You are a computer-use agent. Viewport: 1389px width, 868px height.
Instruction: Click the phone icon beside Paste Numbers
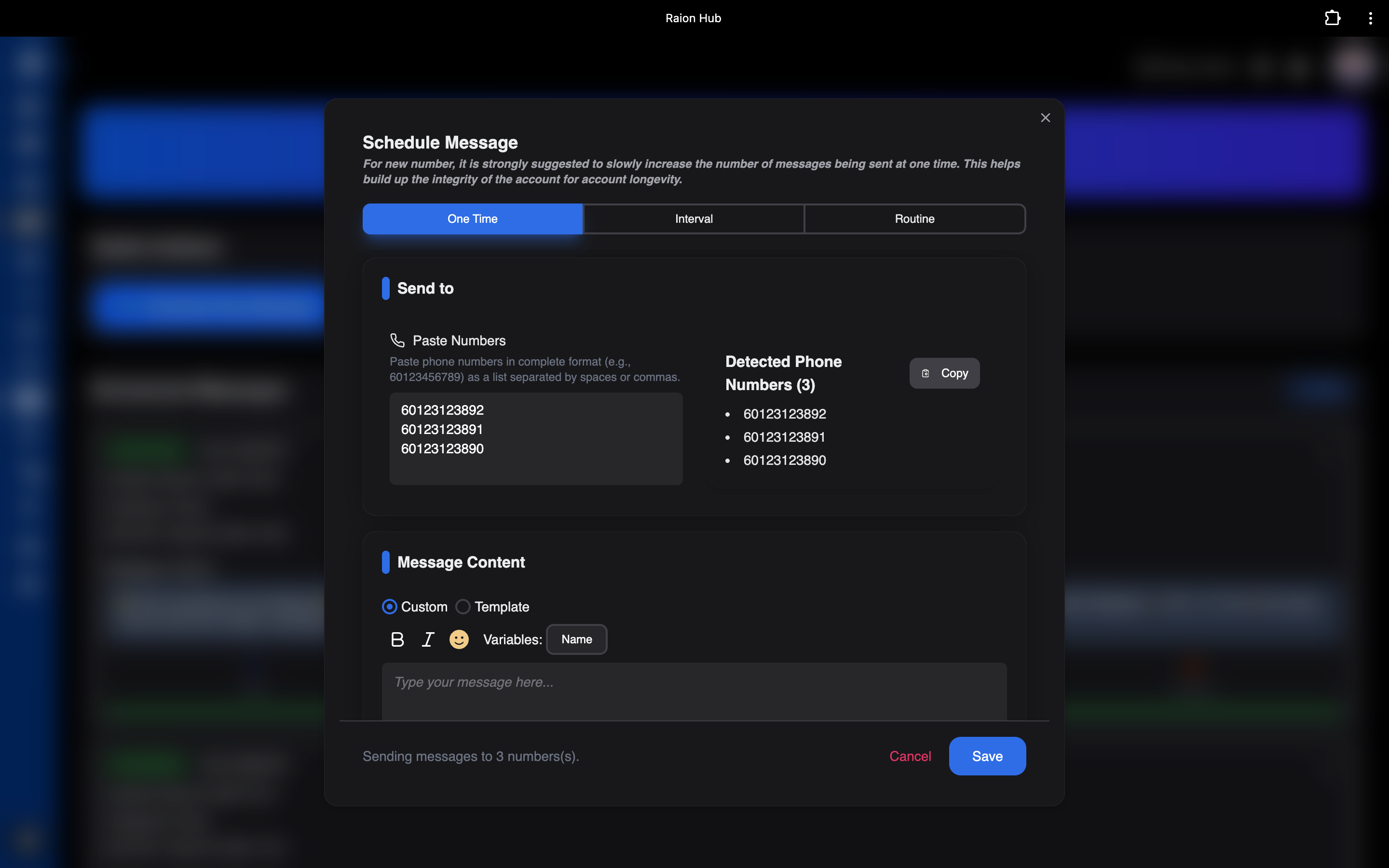397,340
